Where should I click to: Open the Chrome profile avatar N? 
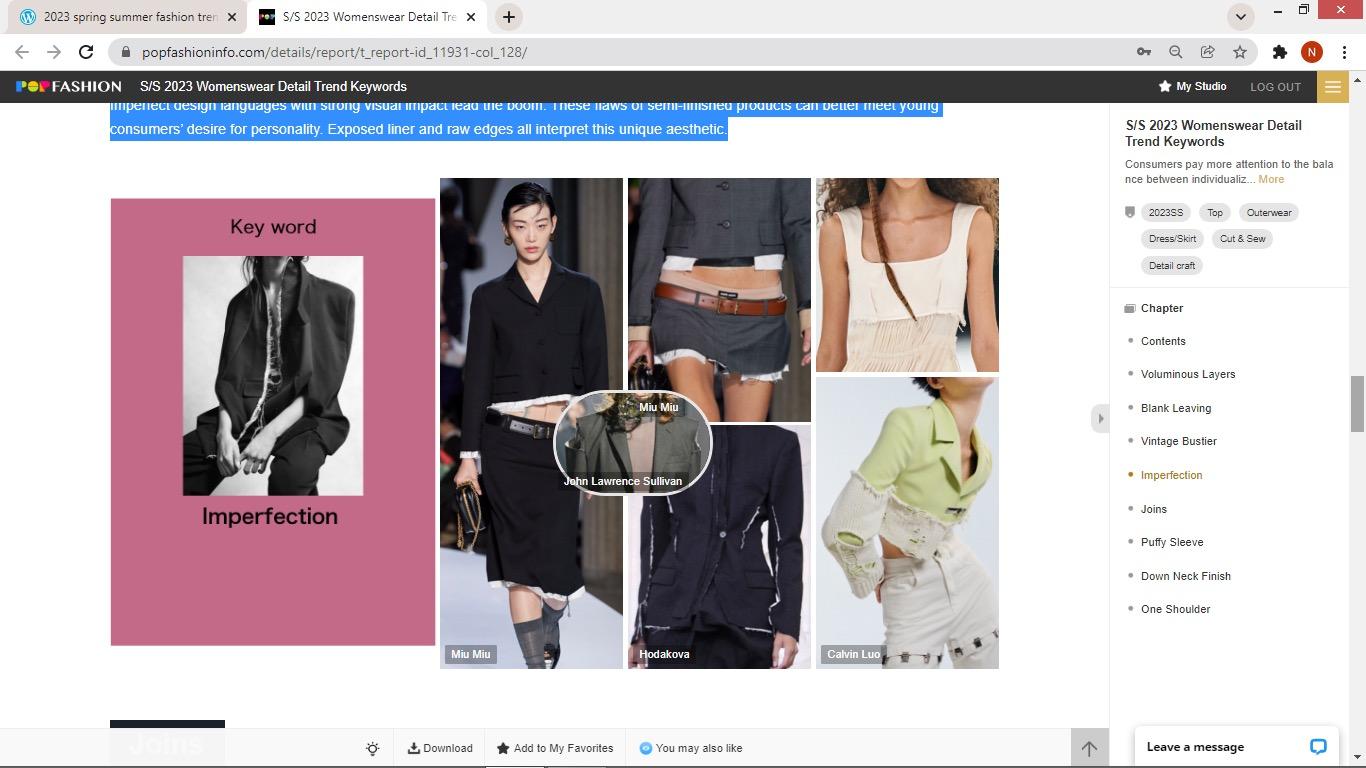(1312, 52)
